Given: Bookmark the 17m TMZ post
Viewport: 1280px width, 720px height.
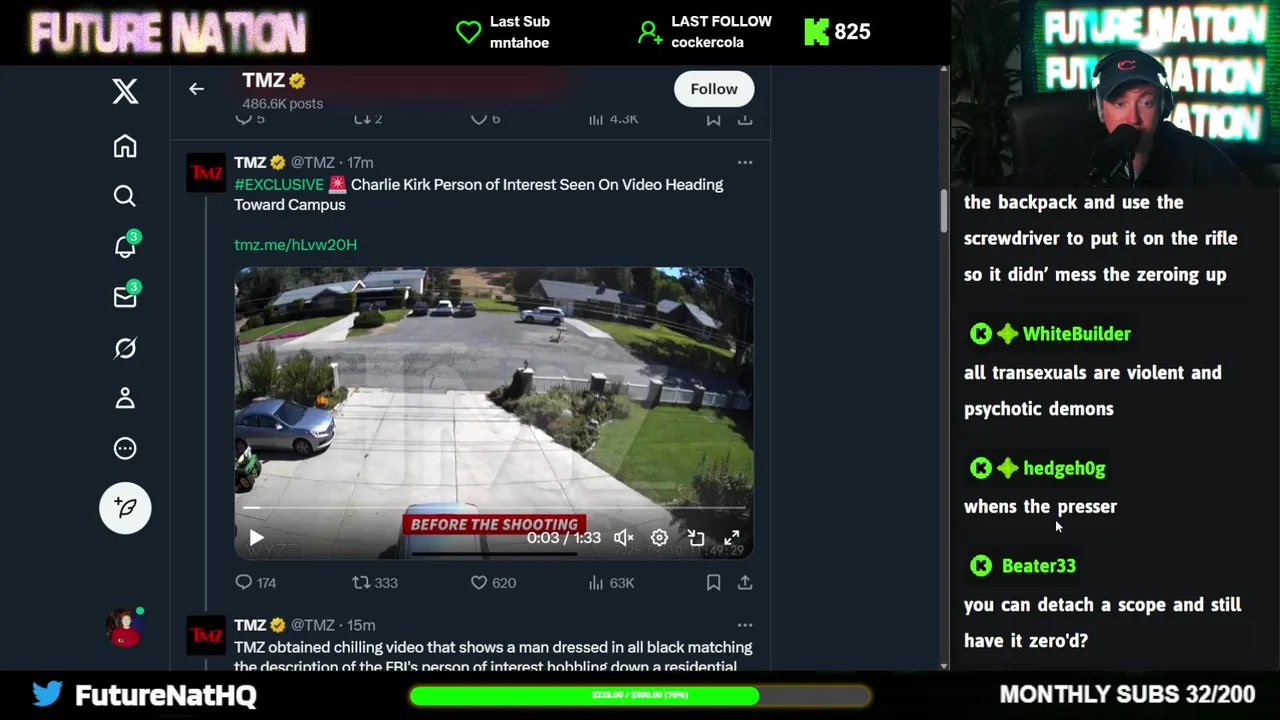Looking at the screenshot, I should coord(713,583).
